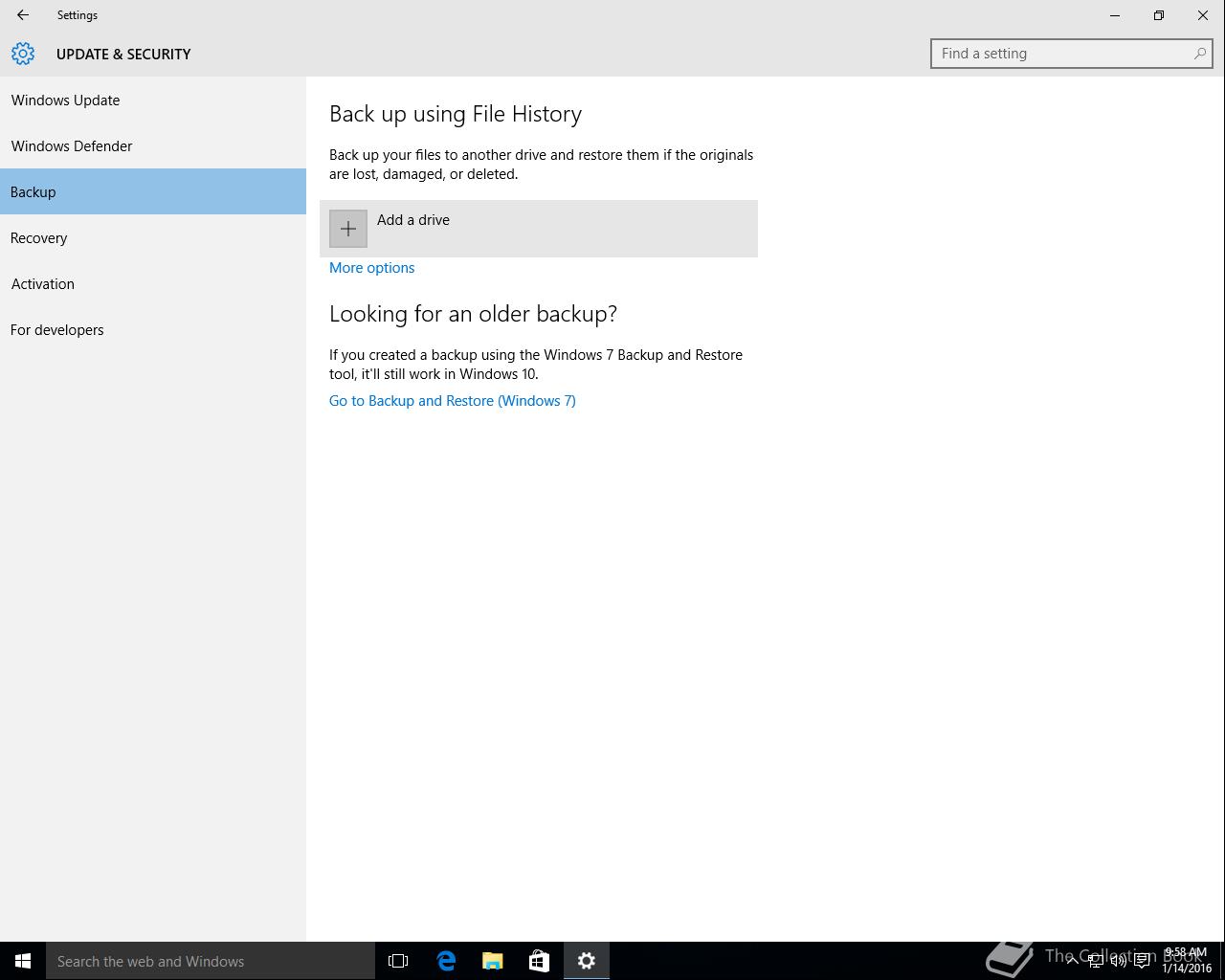The image size is (1225, 980).
Task: Click the Search the web and Windows box
Action: point(211,961)
